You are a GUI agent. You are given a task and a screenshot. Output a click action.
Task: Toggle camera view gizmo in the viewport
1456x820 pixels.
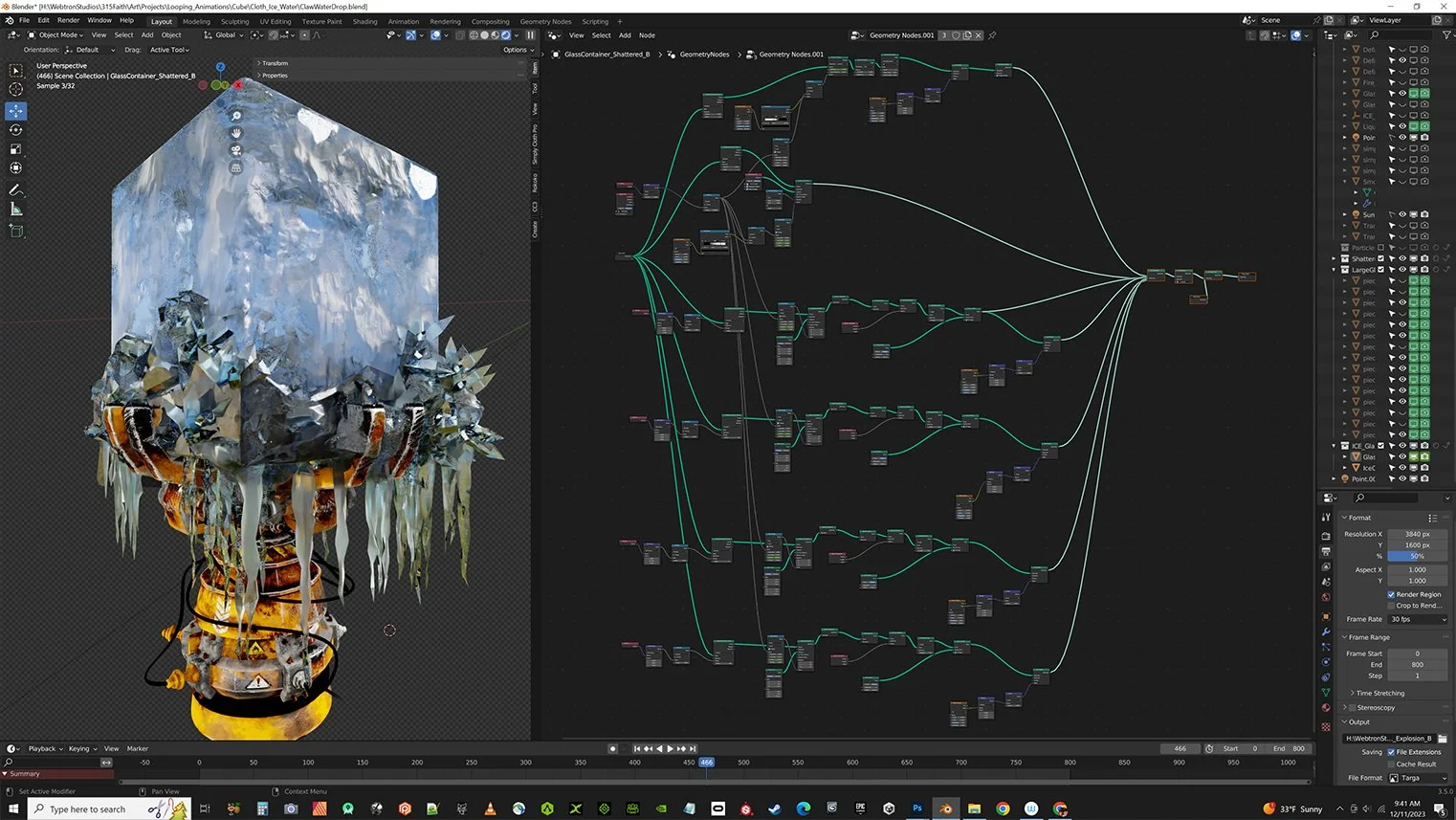pos(236,150)
